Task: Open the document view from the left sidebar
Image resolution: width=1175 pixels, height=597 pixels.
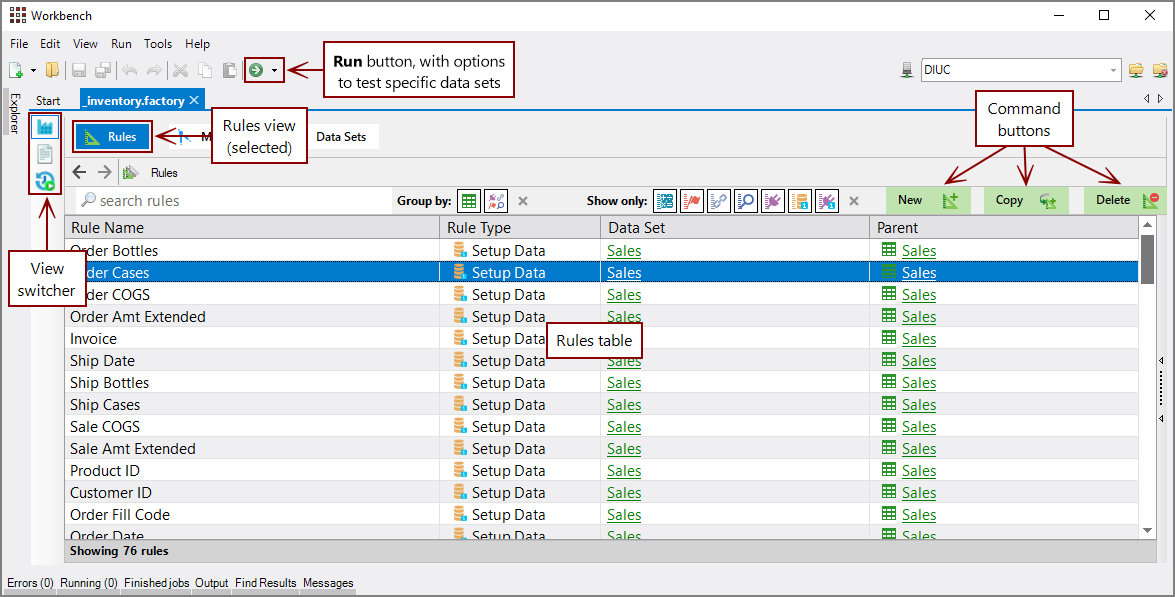Action: pos(45,154)
